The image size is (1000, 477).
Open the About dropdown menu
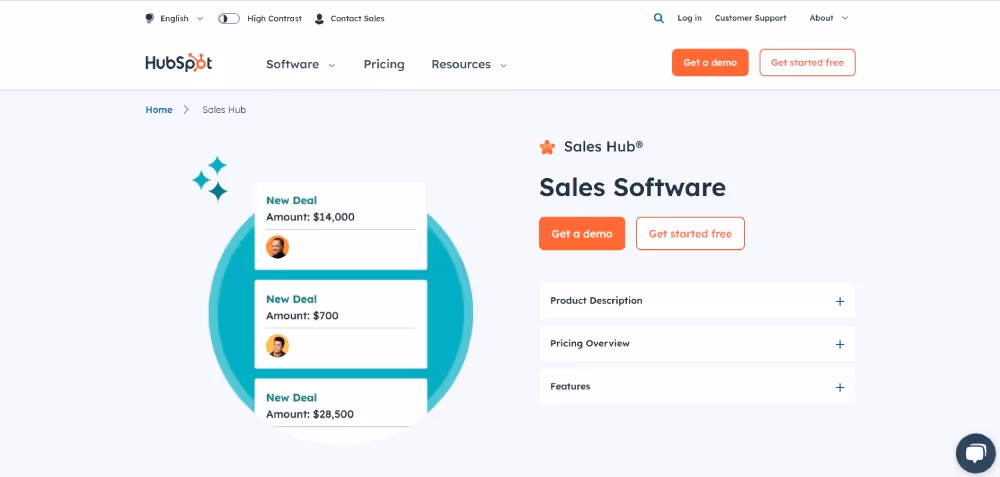tap(828, 18)
